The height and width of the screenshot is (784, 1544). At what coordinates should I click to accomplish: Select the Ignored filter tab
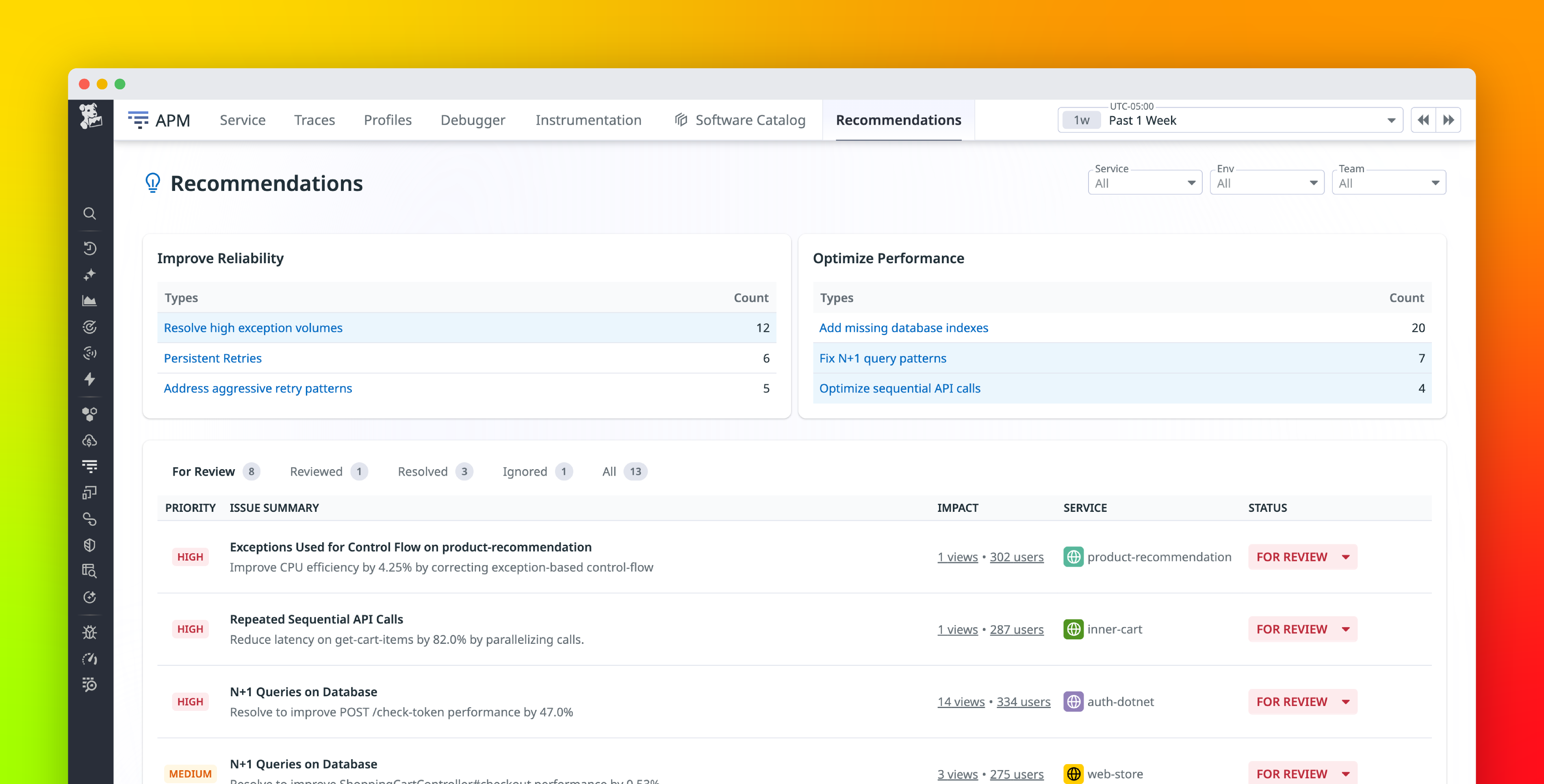pyautogui.click(x=525, y=472)
